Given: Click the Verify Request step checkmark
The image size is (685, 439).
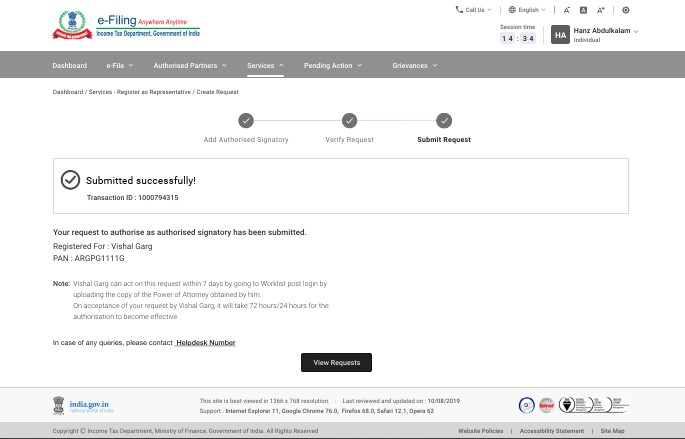Looking at the screenshot, I should [349, 120].
